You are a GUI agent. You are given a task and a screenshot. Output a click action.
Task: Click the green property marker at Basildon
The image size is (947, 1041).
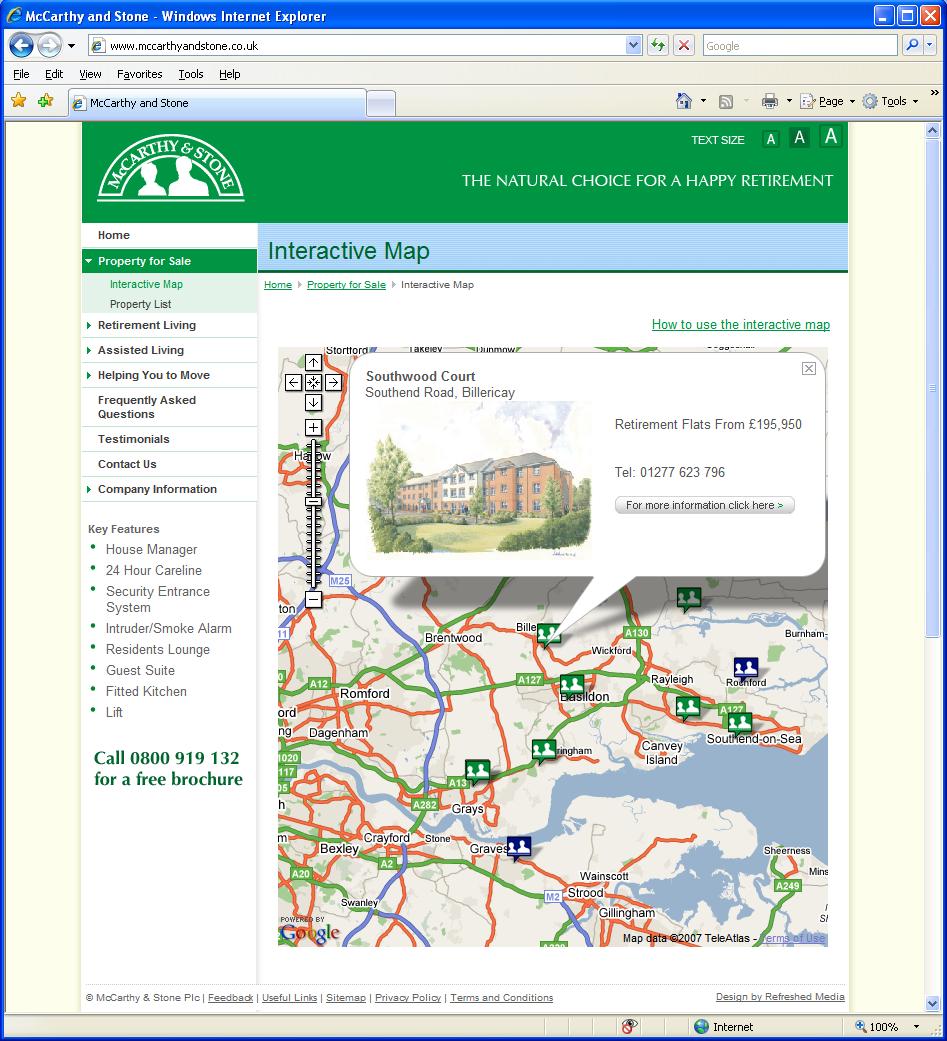coord(572,686)
